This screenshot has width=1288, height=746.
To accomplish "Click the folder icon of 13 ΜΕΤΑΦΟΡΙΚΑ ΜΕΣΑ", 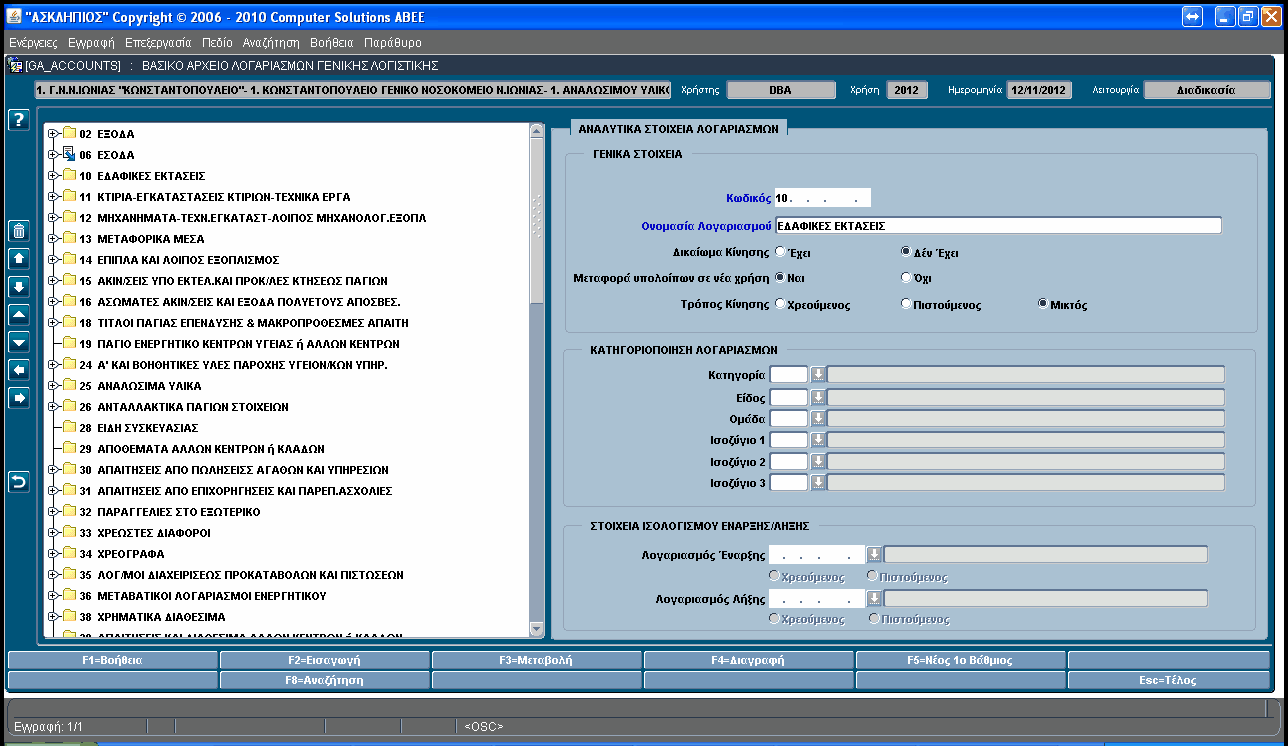I will click(x=69, y=238).
